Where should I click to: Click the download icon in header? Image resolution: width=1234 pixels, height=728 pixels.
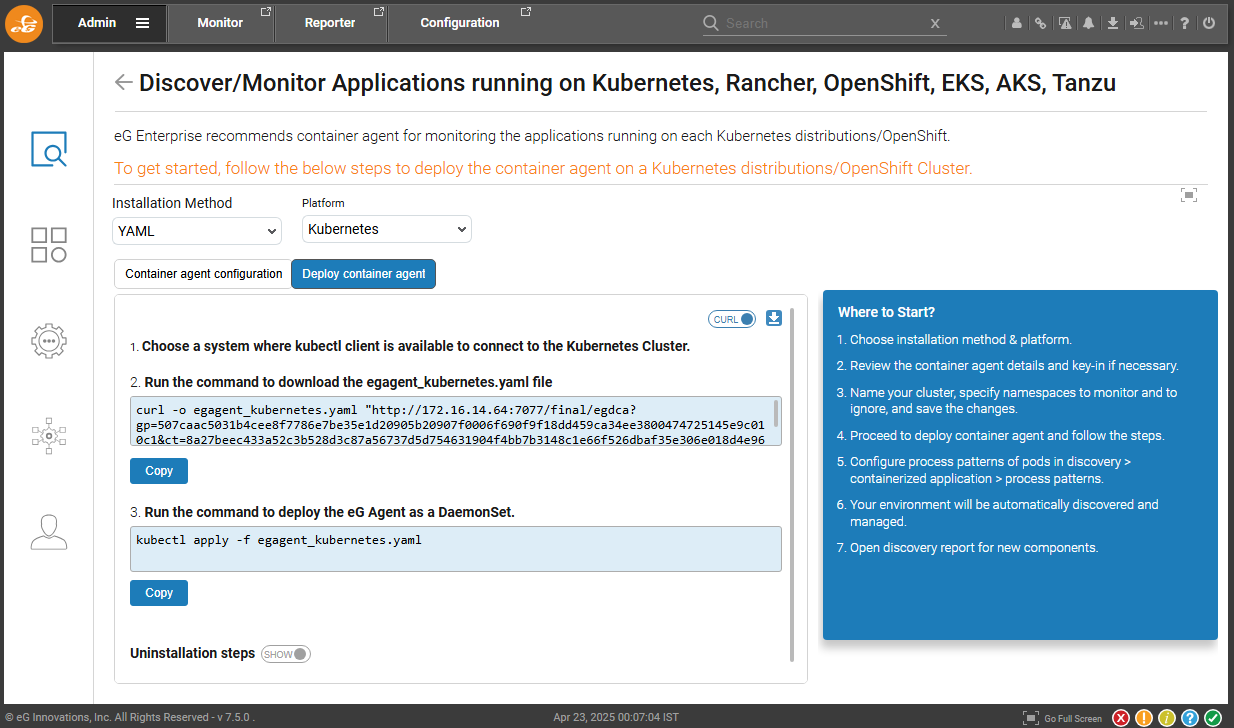(1113, 23)
